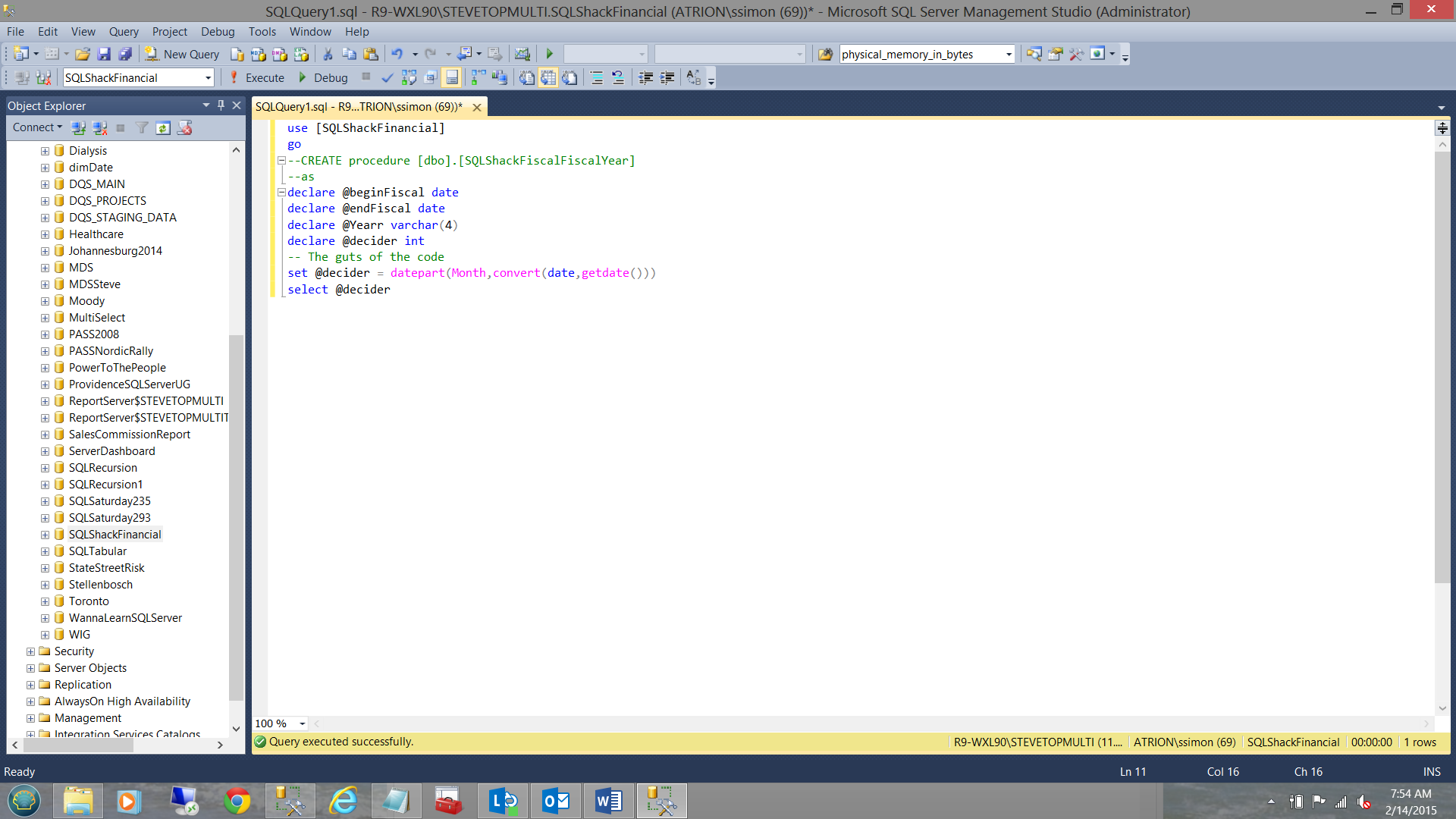This screenshot has height=819, width=1456.
Task: Click the Open File folder icon
Action: tap(83, 54)
